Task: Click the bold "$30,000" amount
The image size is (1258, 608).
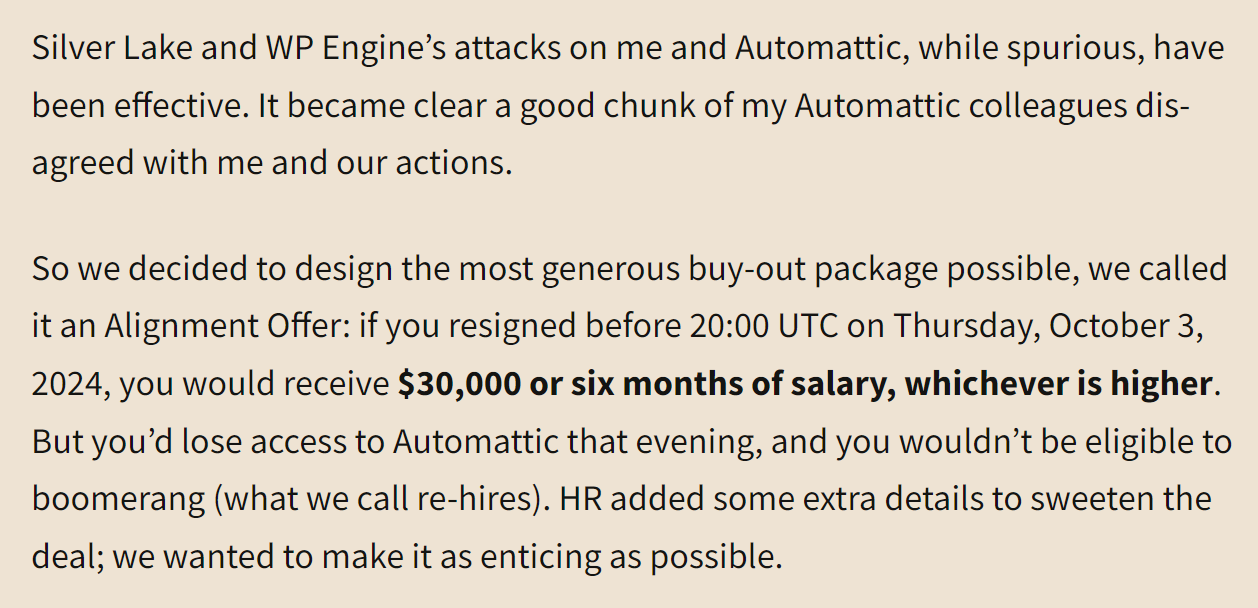Action: point(458,384)
